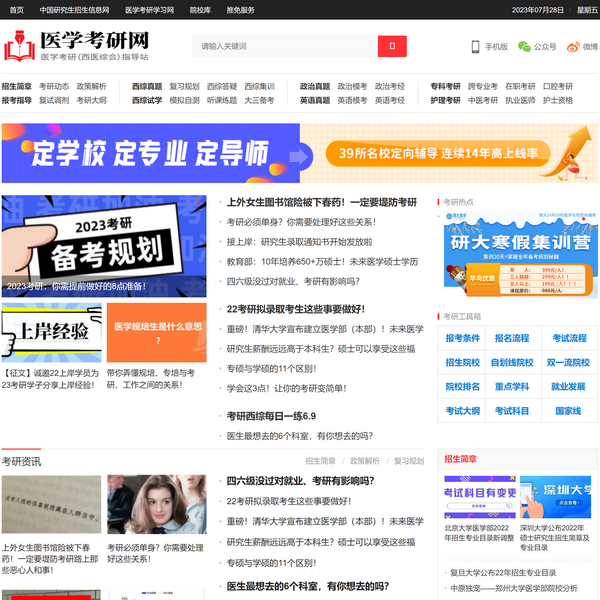The image size is (600, 600).
Task: Open the 考研西综每日一练6.9 link
Action: (x=270, y=416)
